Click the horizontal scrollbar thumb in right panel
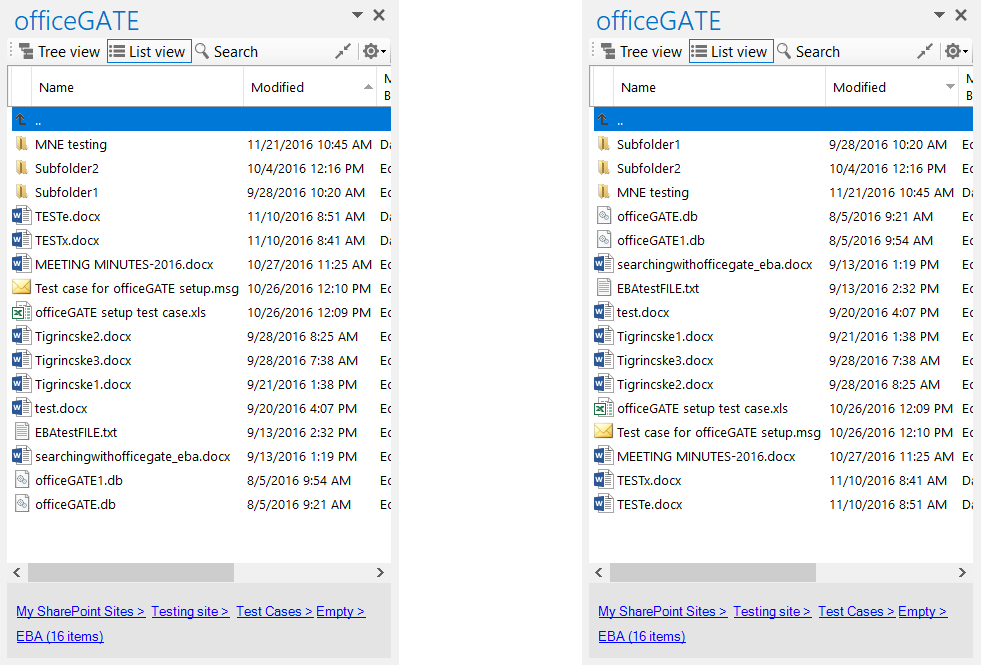Image resolution: width=982 pixels, height=665 pixels. 712,573
